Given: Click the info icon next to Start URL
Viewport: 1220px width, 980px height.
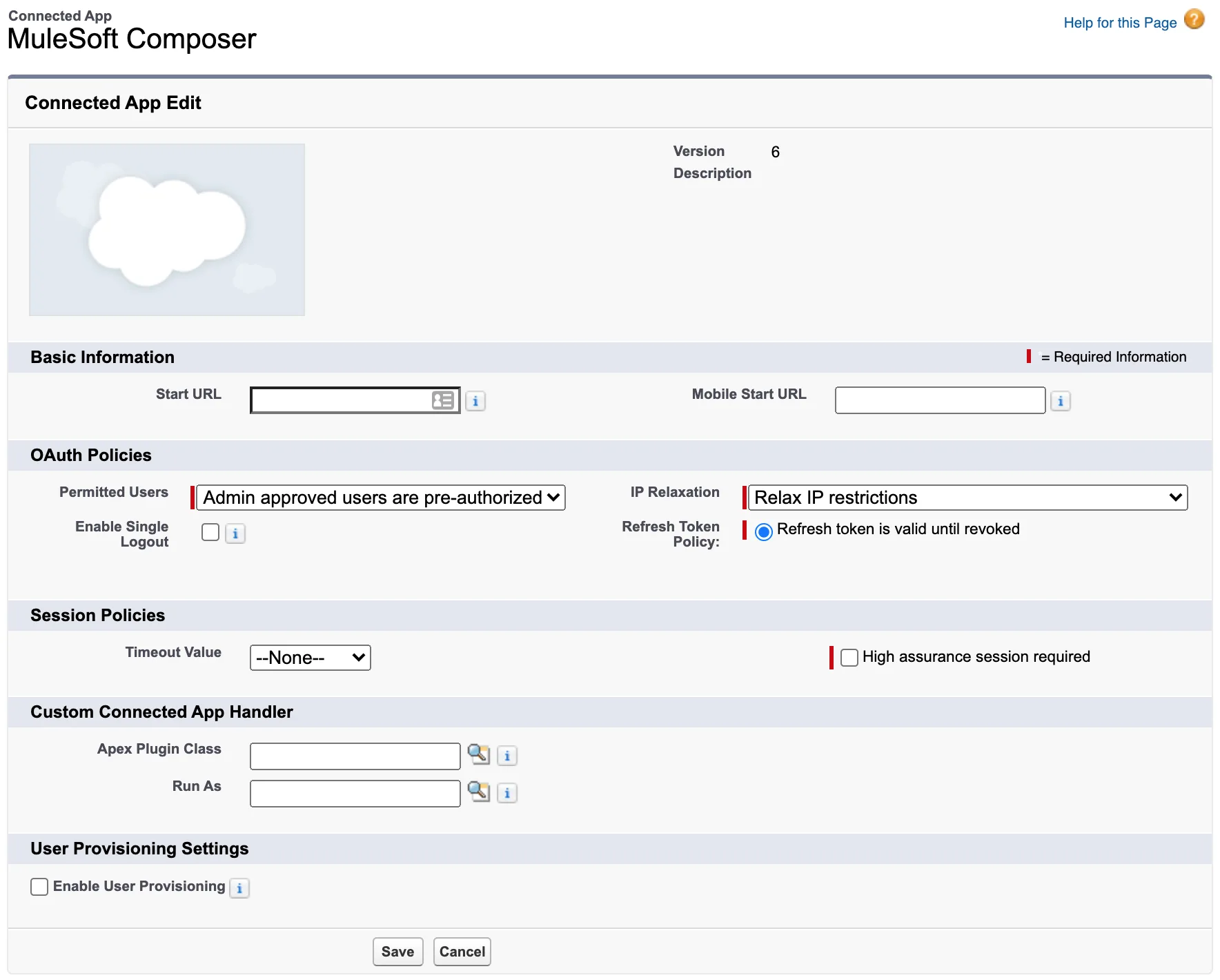Looking at the screenshot, I should click(x=475, y=401).
